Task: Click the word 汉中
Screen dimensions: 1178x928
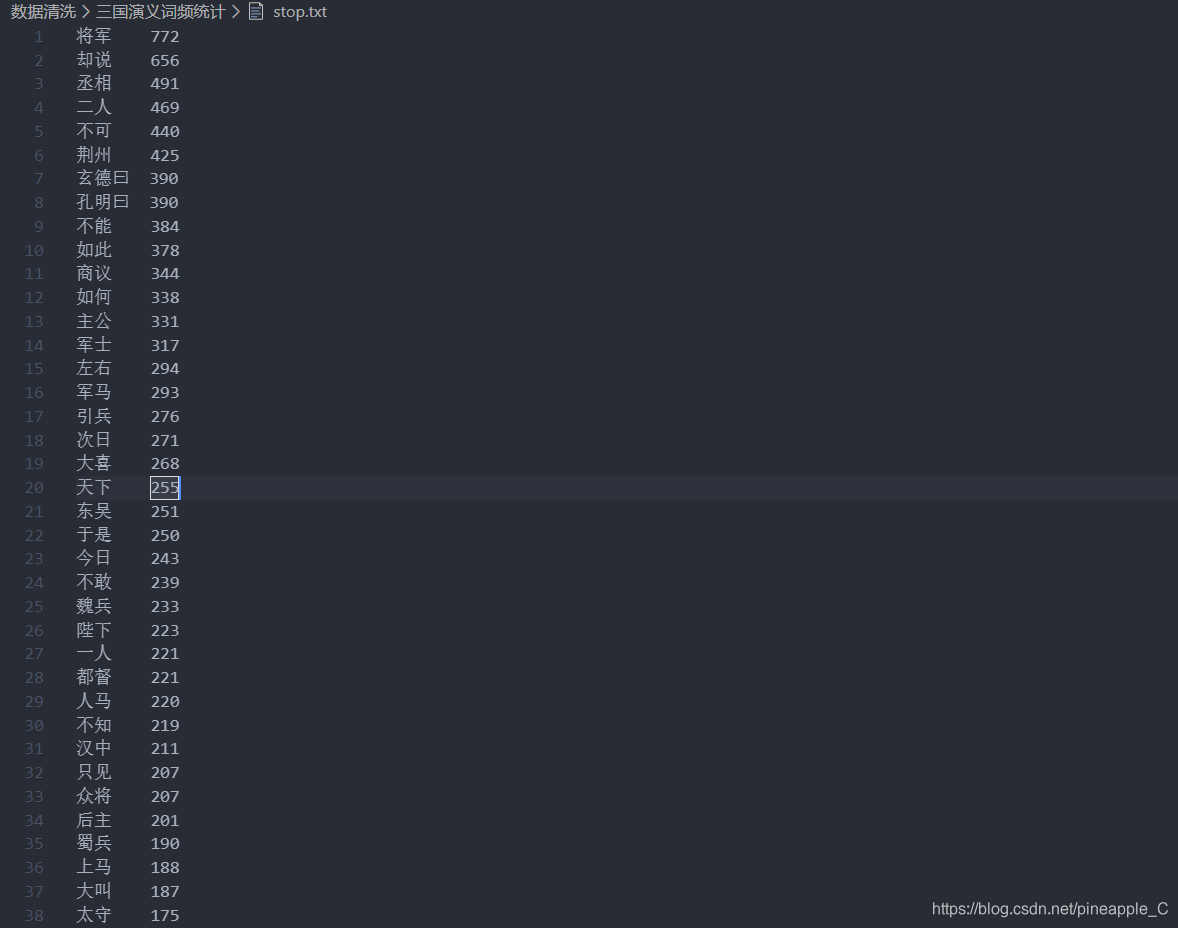Action: [94, 748]
